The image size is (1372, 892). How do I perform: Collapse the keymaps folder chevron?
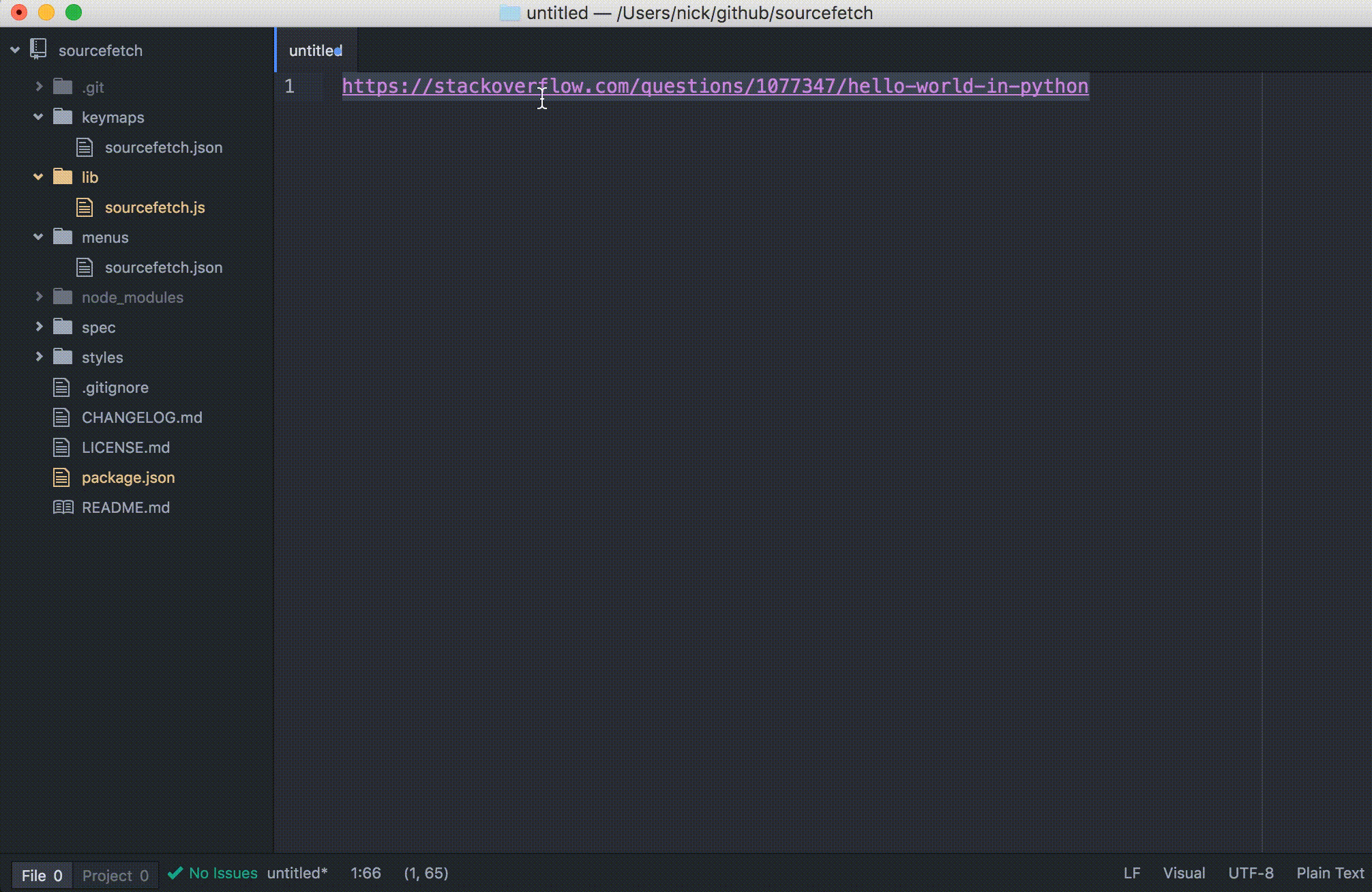(38, 117)
